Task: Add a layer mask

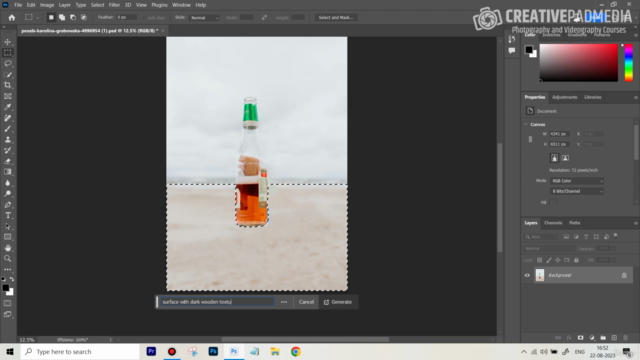Action: 580,338
